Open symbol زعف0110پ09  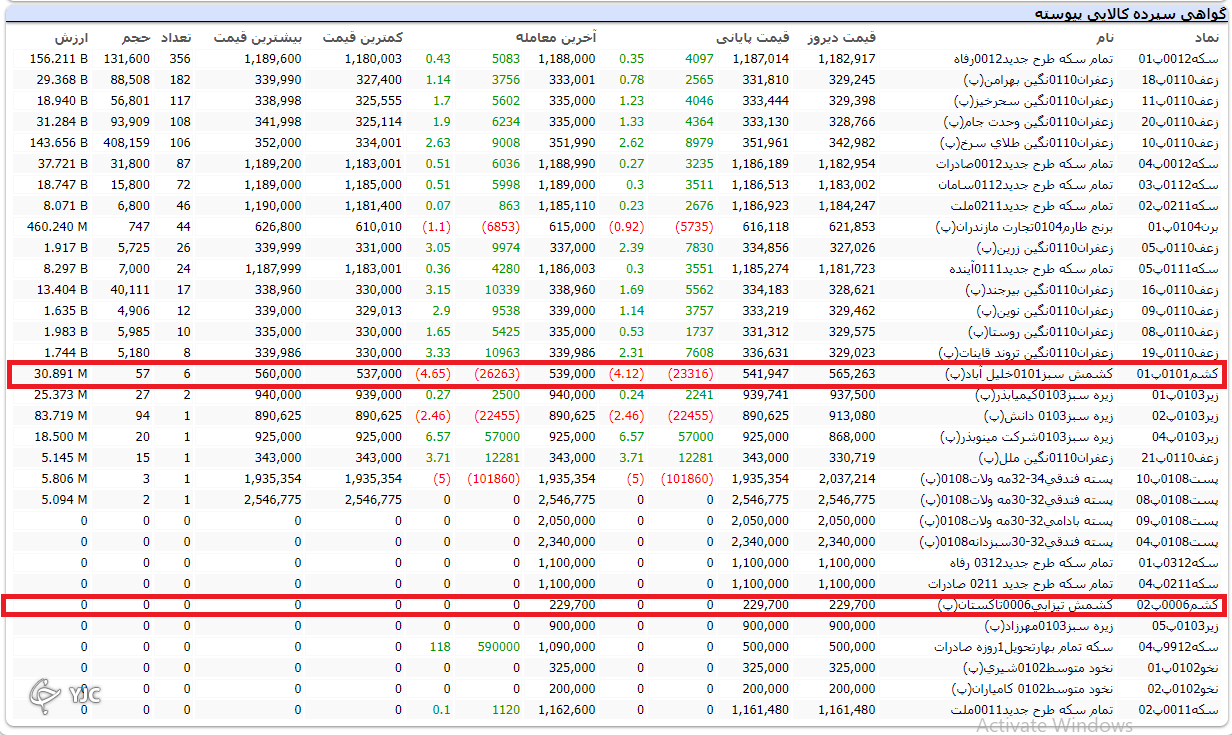(x=1180, y=311)
